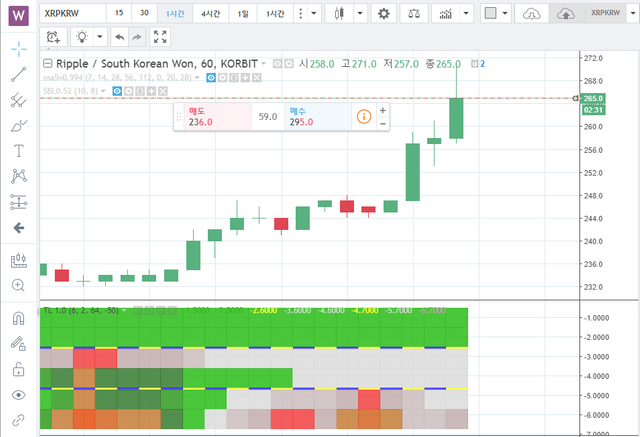This screenshot has width=640, height=437.
Task: Click the orange info icon in trade panel
Action: [364, 117]
